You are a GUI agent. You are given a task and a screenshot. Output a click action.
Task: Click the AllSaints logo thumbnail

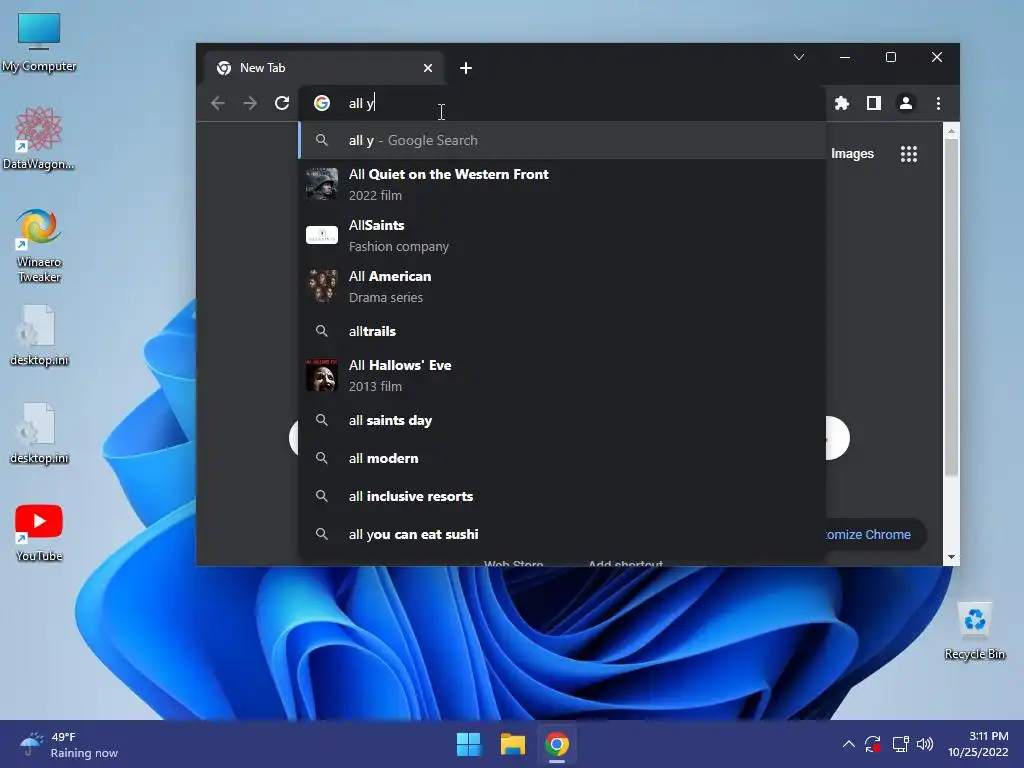(322, 235)
